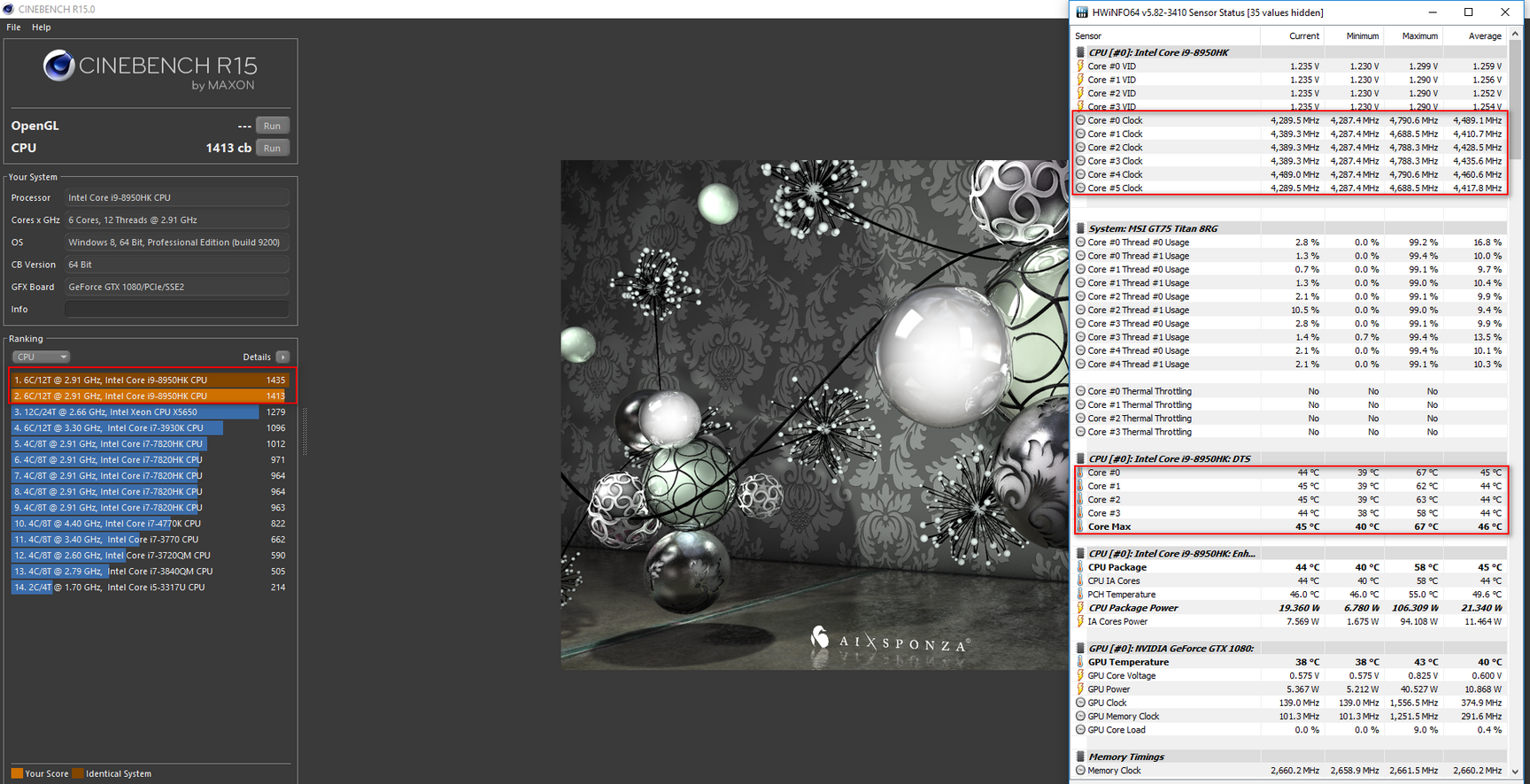The image size is (1530, 784).
Task: Open the CPU ranking dropdown
Action: (x=40, y=357)
